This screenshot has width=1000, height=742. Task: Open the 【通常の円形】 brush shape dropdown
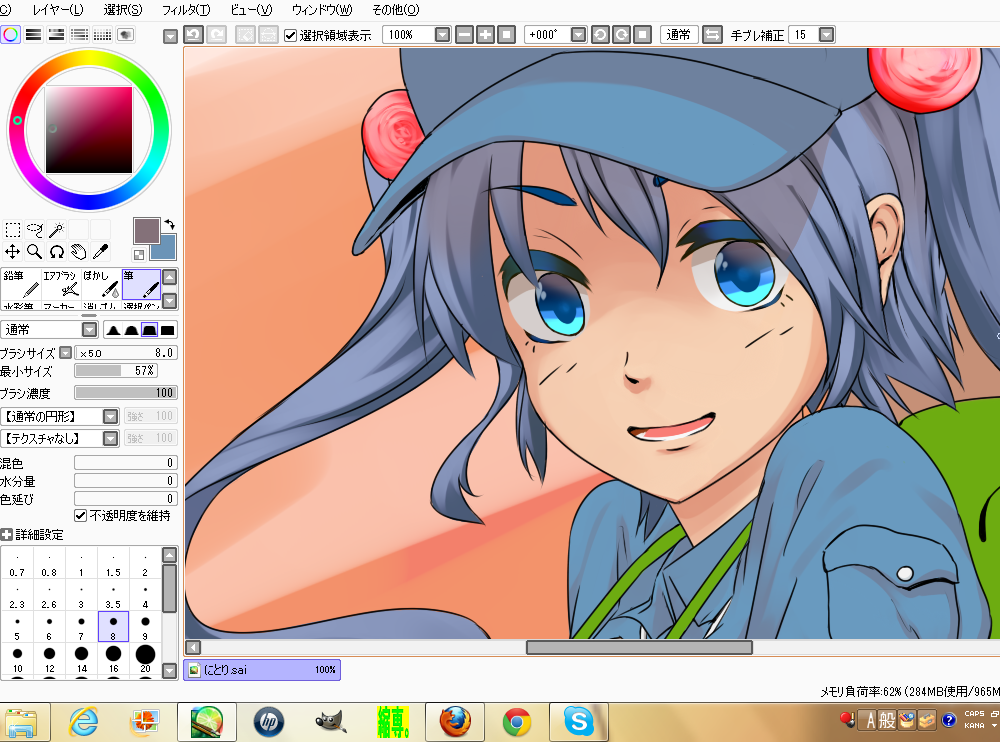111,417
